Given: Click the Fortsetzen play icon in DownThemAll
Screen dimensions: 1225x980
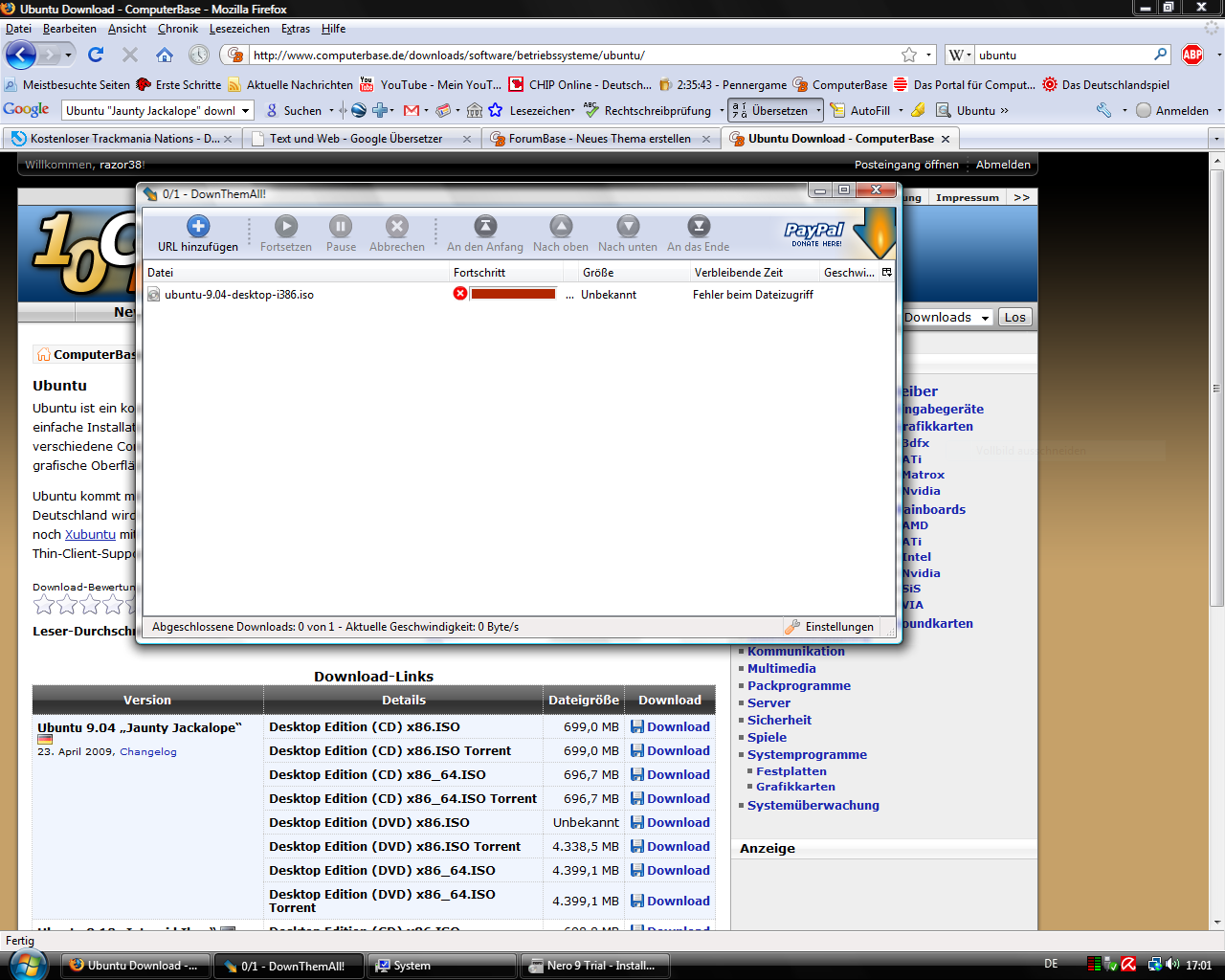Looking at the screenshot, I should [x=286, y=226].
